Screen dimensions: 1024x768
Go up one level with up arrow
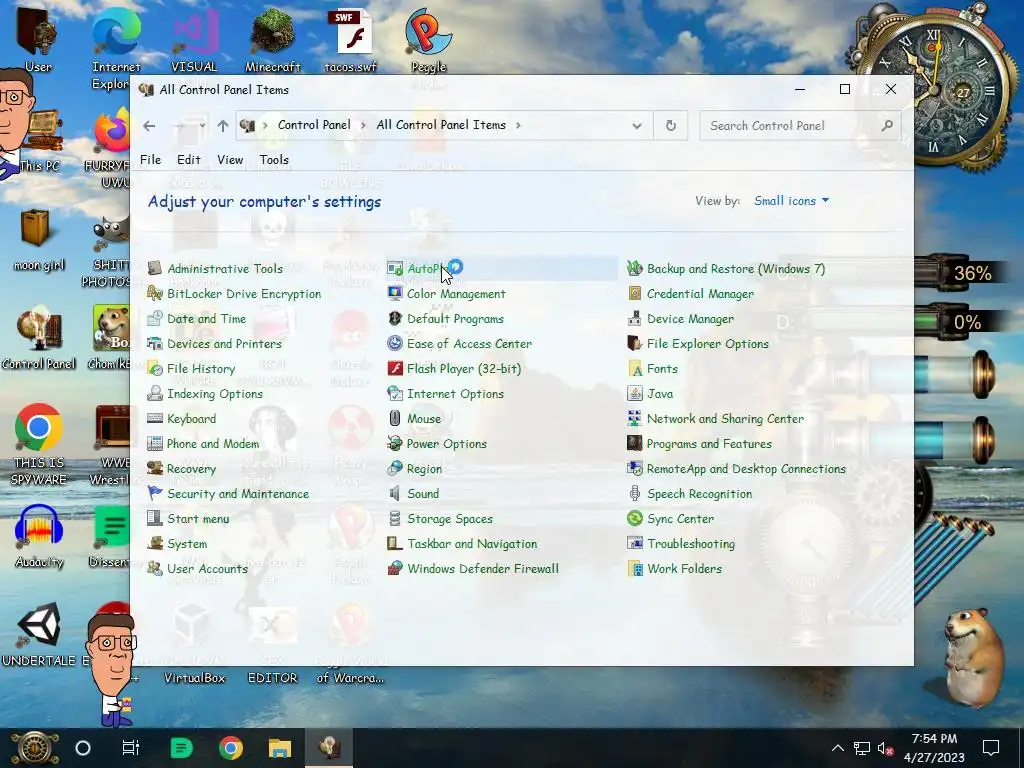point(223,126)
